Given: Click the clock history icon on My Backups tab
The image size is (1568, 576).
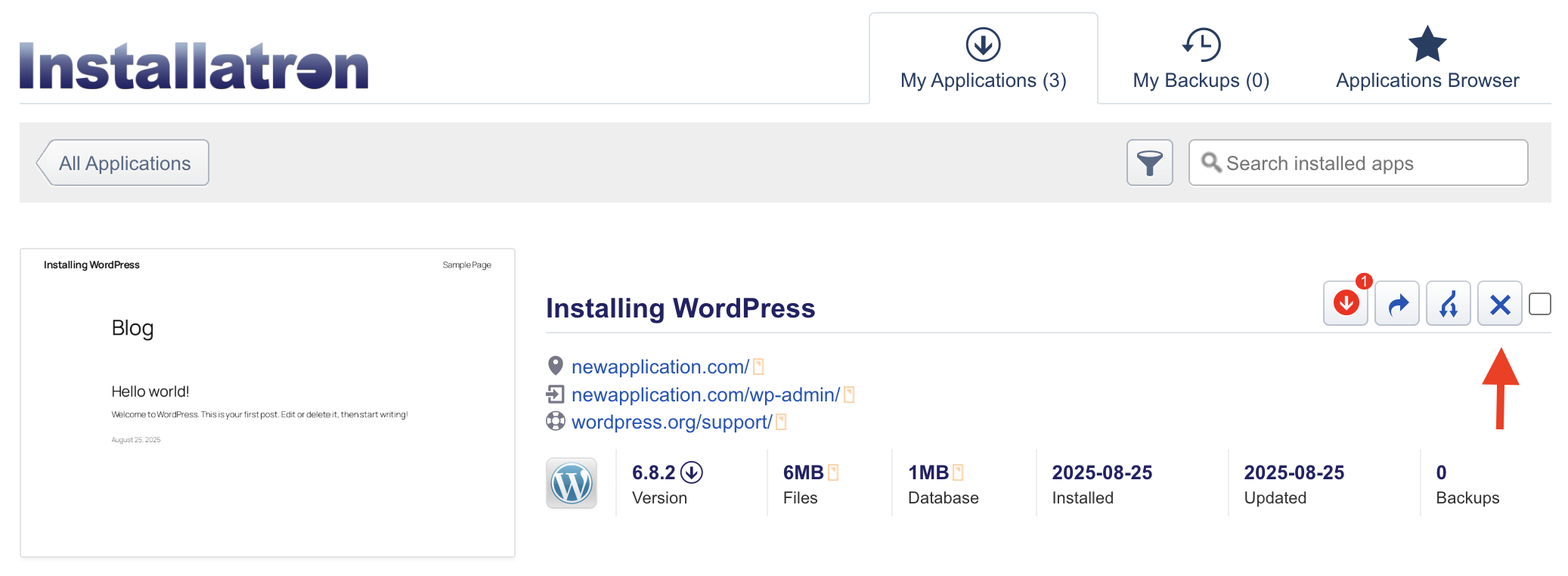Looking at the screenshot, I should pos(1201,45).
